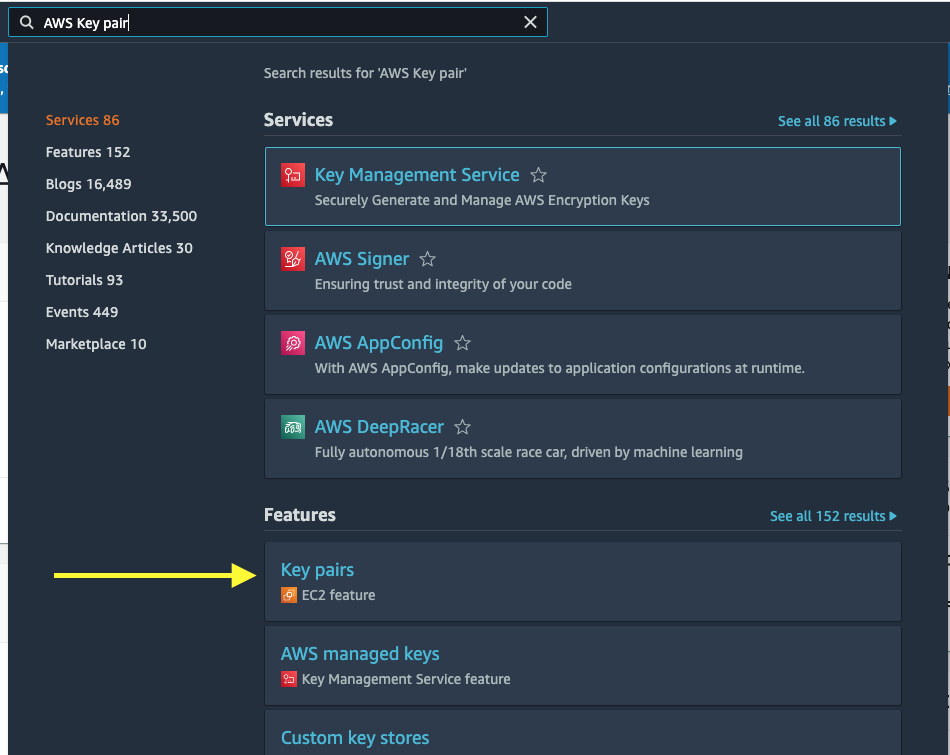Open the Custom key stores link

[x=354, y=737]
